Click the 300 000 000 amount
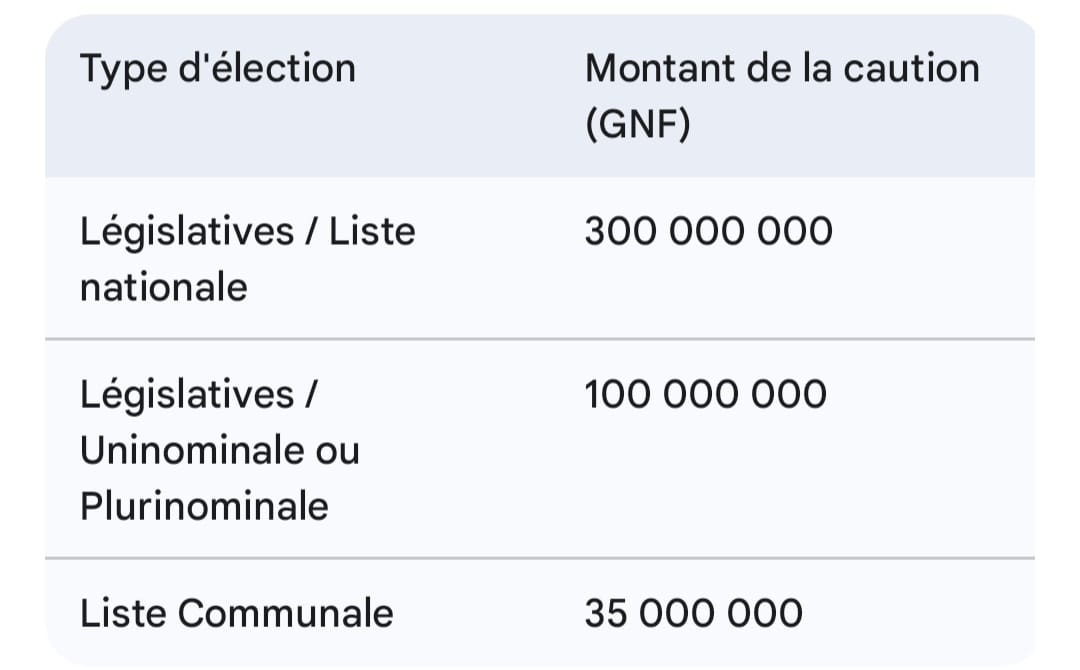 point(709,231)
